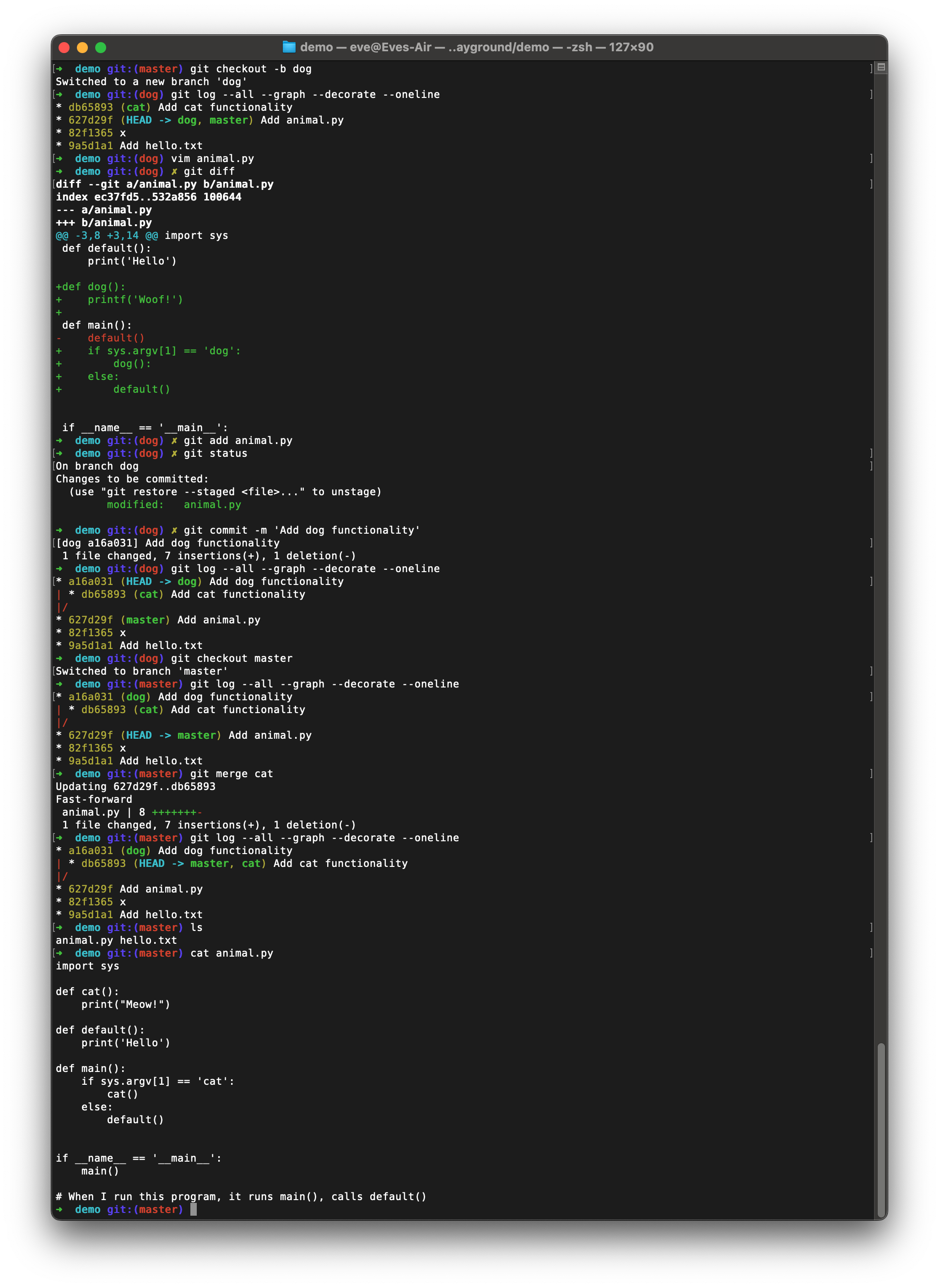Click the yellow minimize traffic light
Screen dimensions: 939x1288
tap(82, 47)
